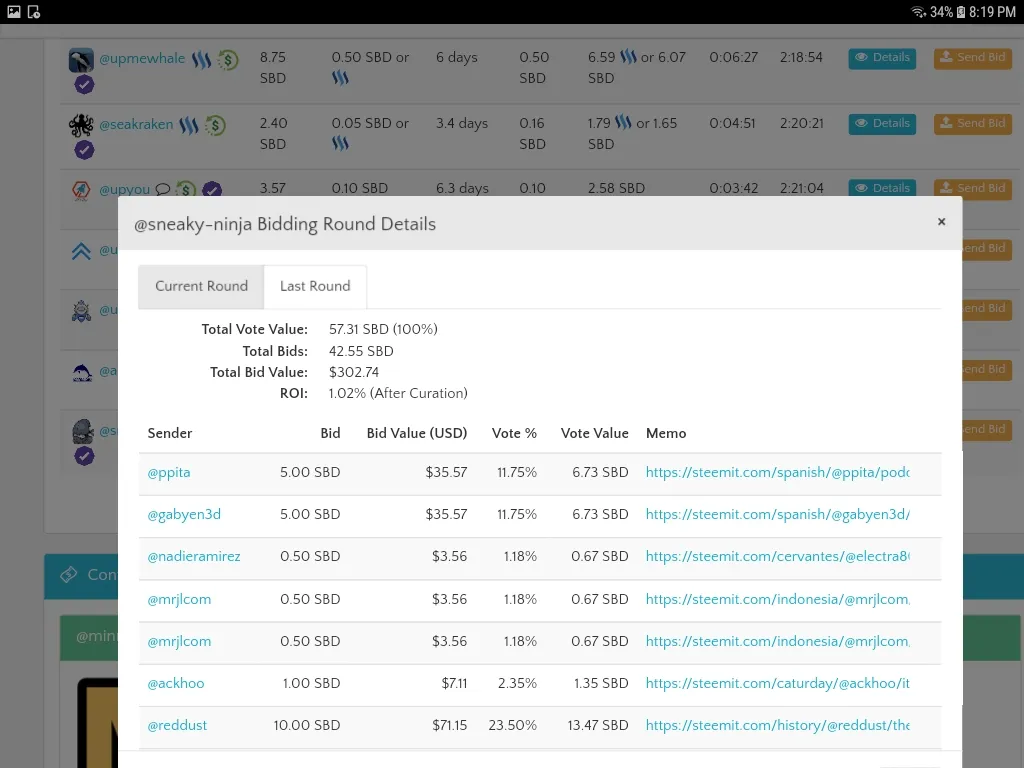Click the @seakraken octopus avatar icon

tap(81, 125)
